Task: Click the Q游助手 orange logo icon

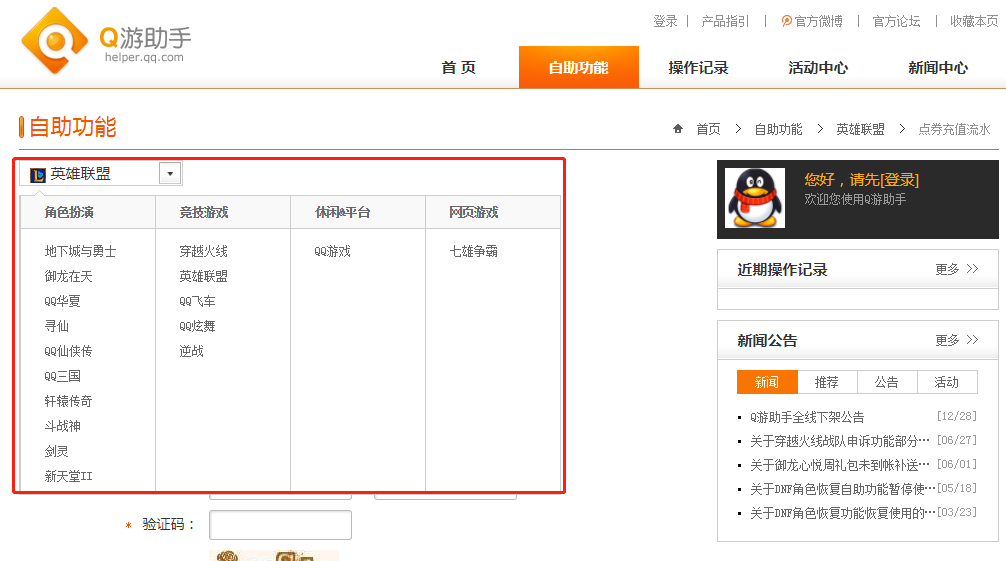Action: [55, 40]
